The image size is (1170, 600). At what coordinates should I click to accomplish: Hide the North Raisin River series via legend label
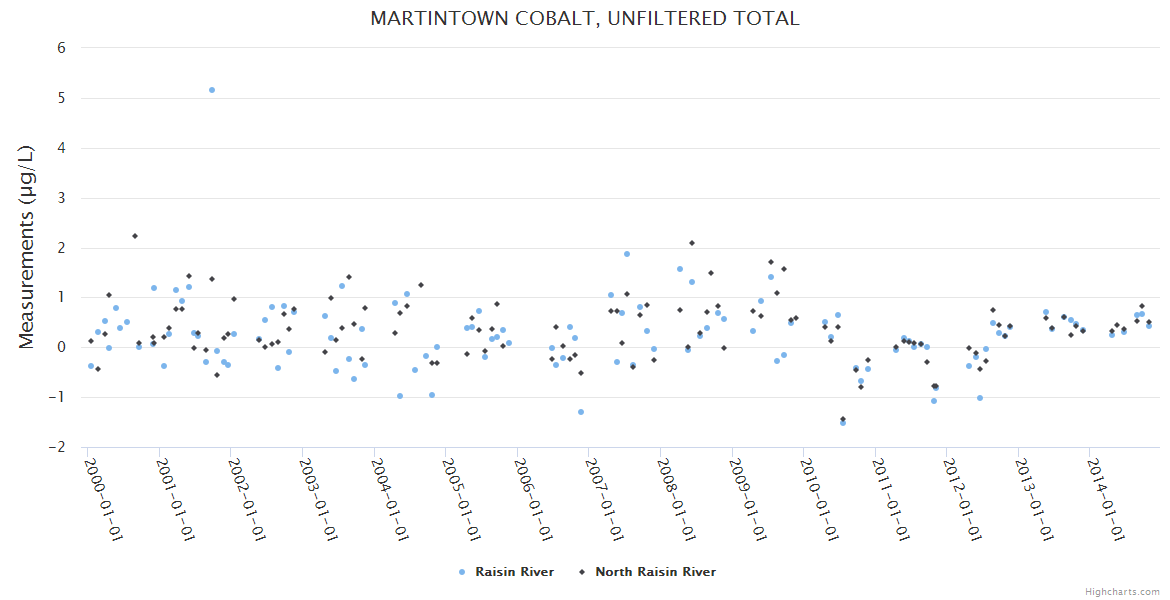655,572
